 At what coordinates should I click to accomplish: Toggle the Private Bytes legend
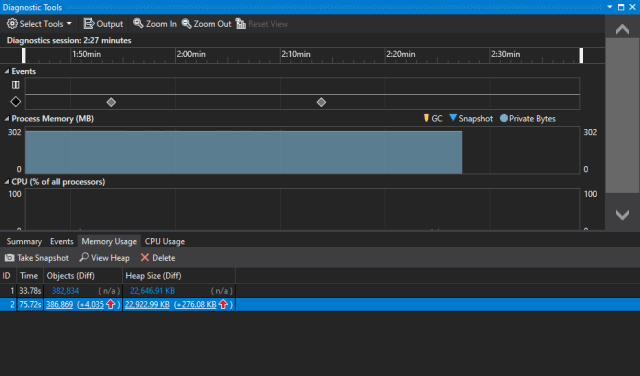[528, 119]
